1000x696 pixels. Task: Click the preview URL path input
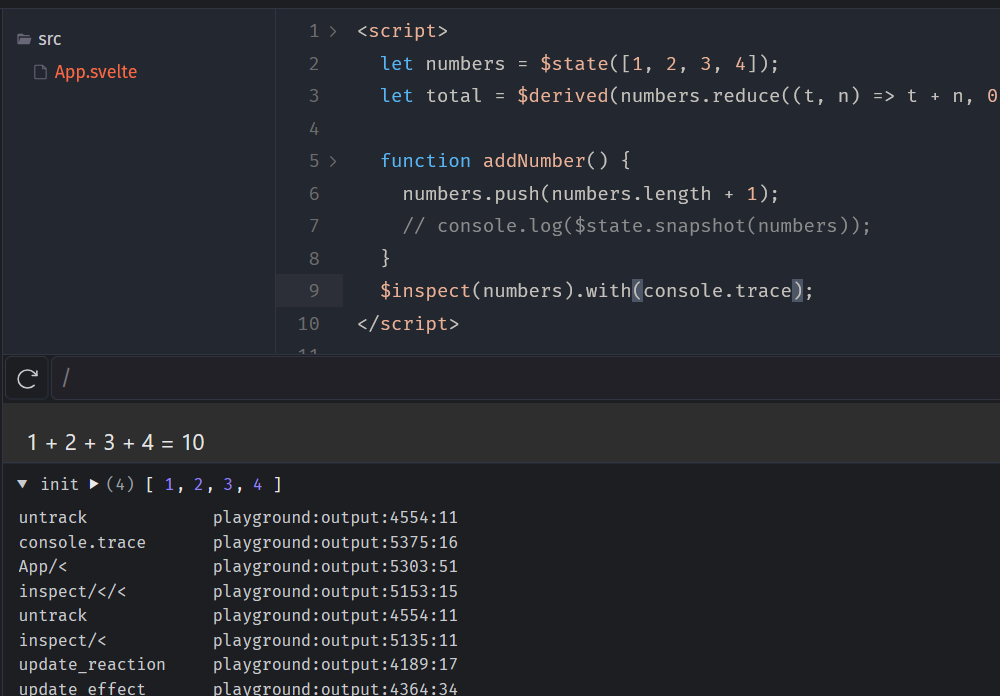pos(500,378)
